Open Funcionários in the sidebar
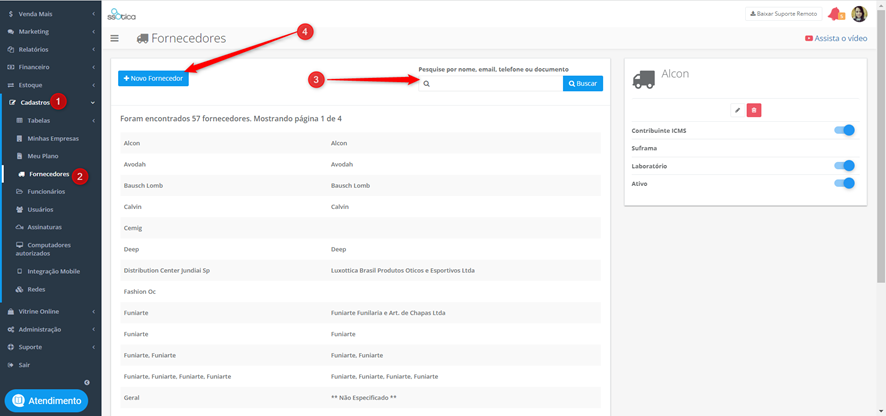This screenshot has height=416, width=886. pyautogui.click(x=46, y=192)
